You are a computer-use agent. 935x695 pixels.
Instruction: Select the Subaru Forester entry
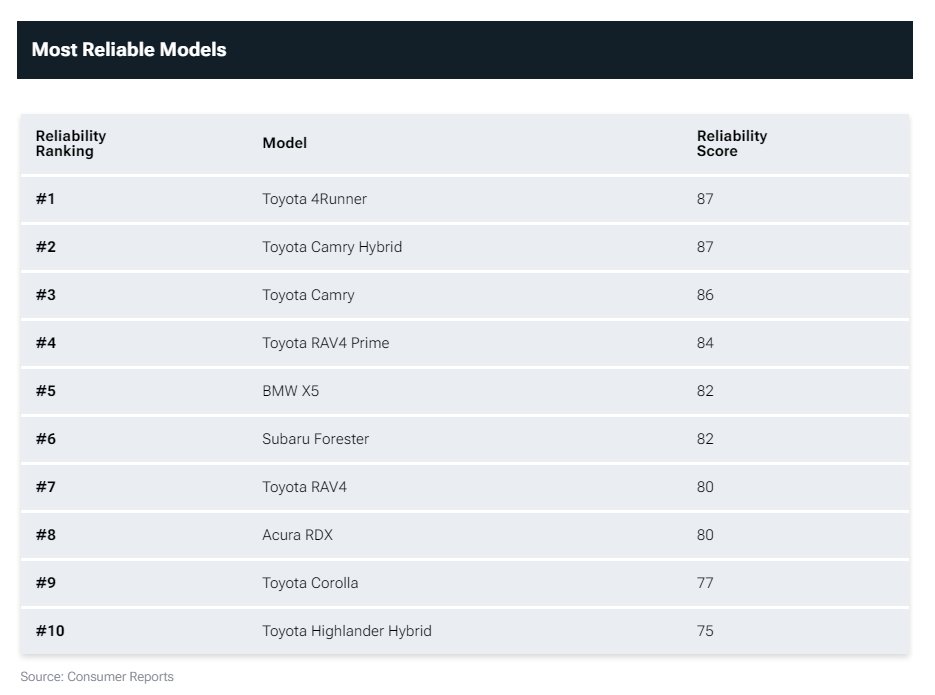315,439
